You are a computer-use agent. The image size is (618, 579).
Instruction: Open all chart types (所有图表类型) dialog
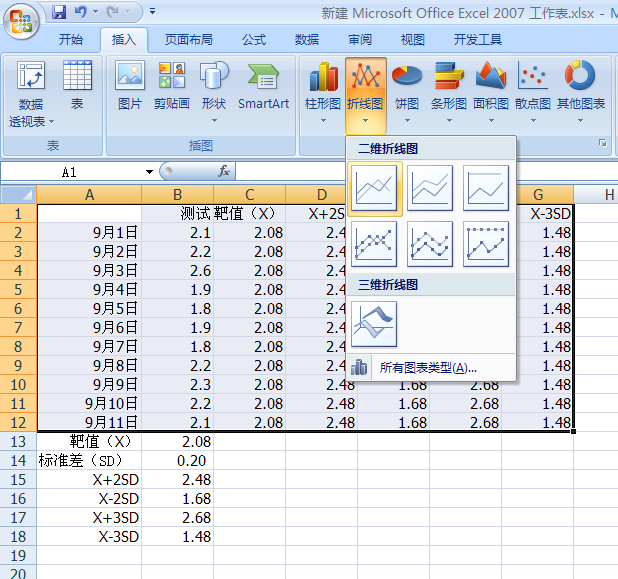coord(427,367)
